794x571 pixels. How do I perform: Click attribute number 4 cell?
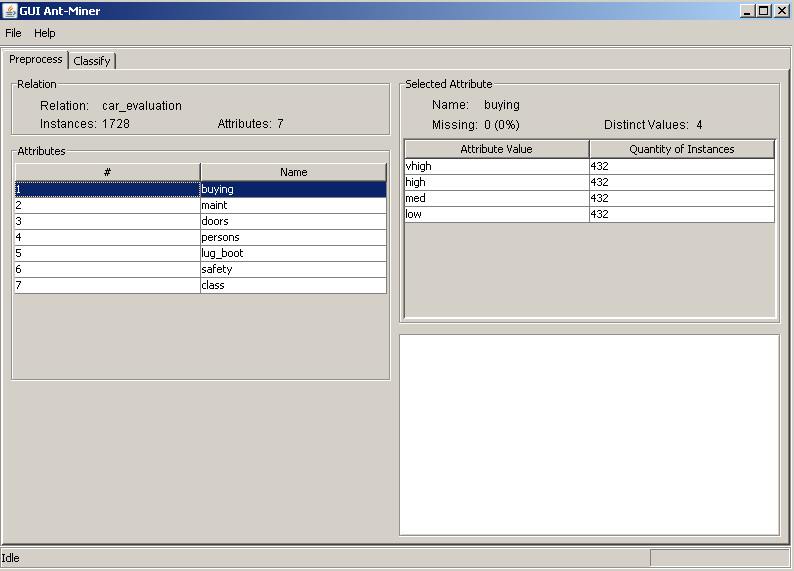click(x=107, y=237)
